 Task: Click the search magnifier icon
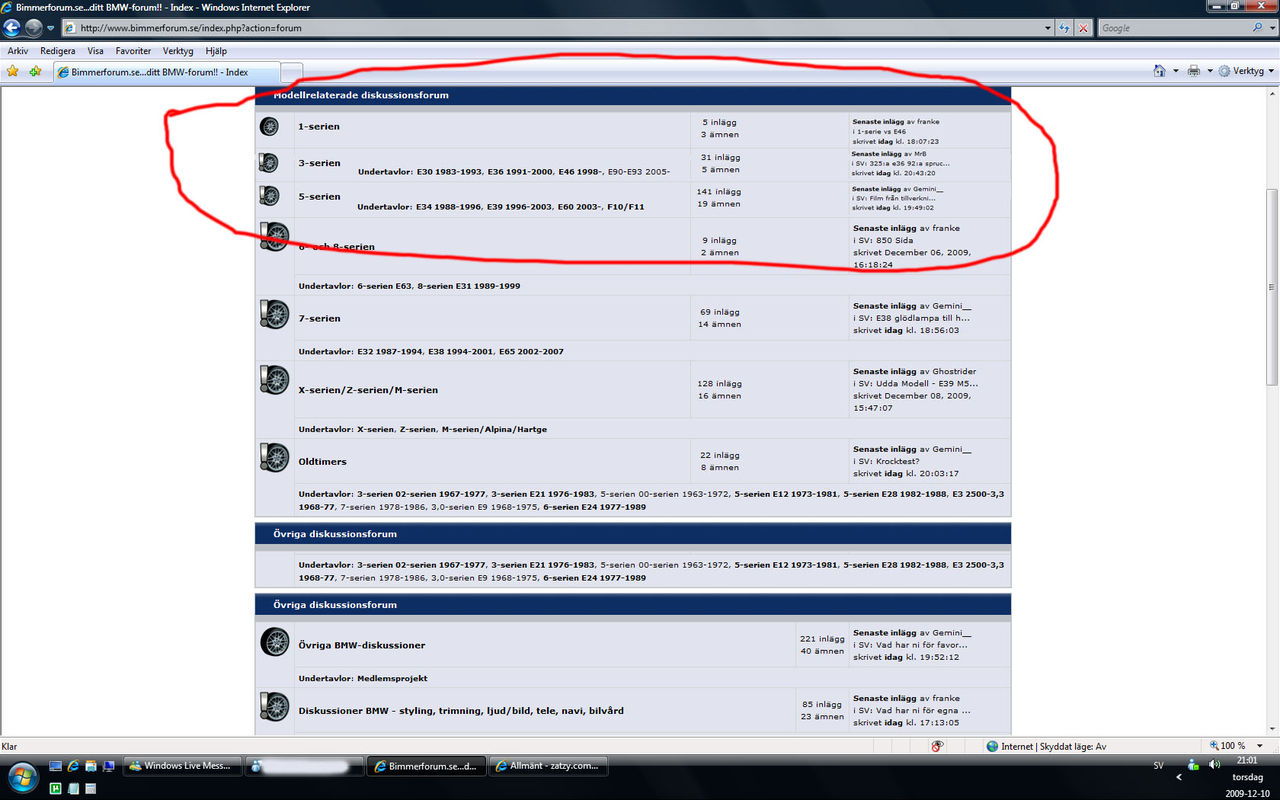coord(1258,28)
